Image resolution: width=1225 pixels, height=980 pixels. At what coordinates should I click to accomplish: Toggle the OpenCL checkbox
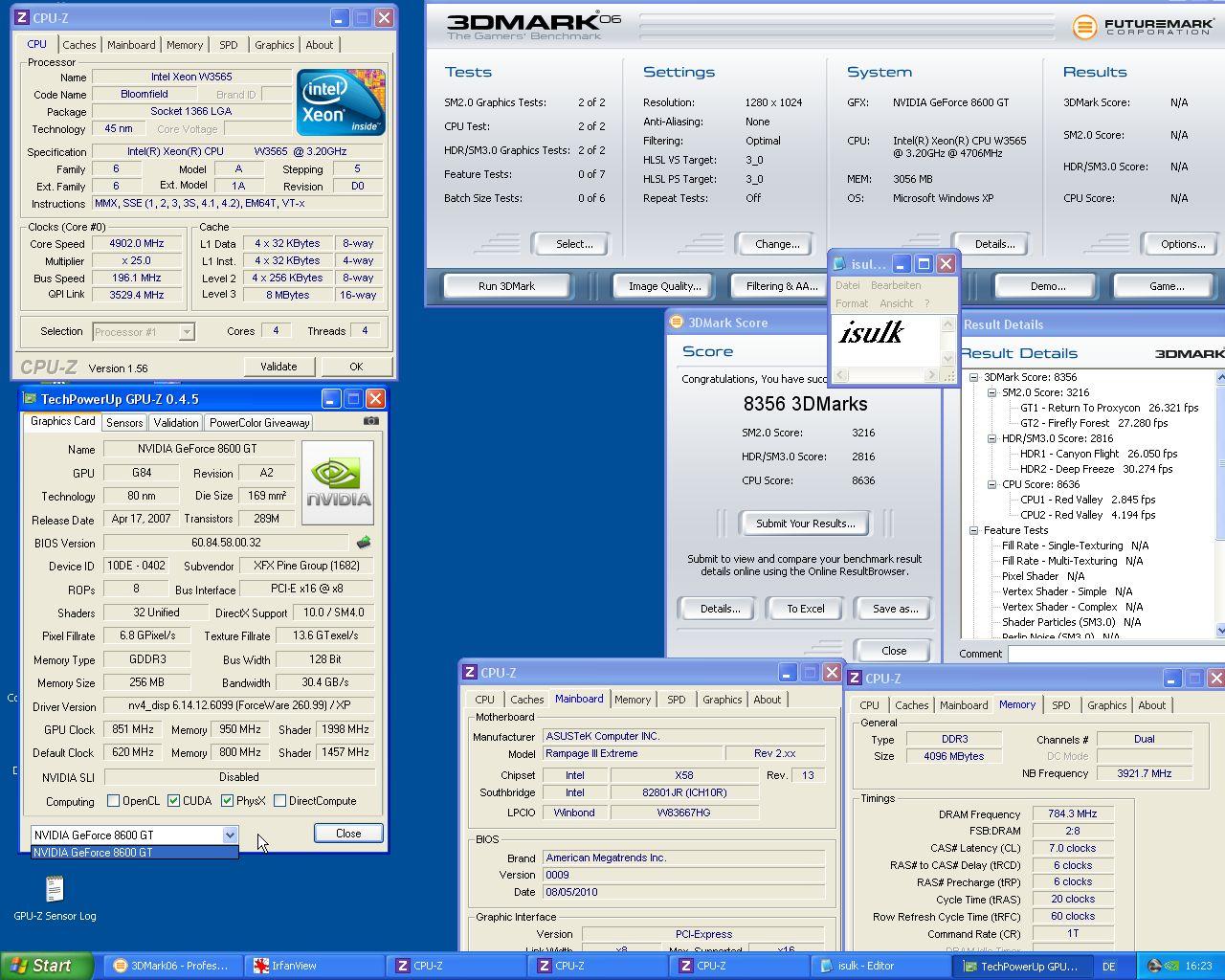point(113,801)
